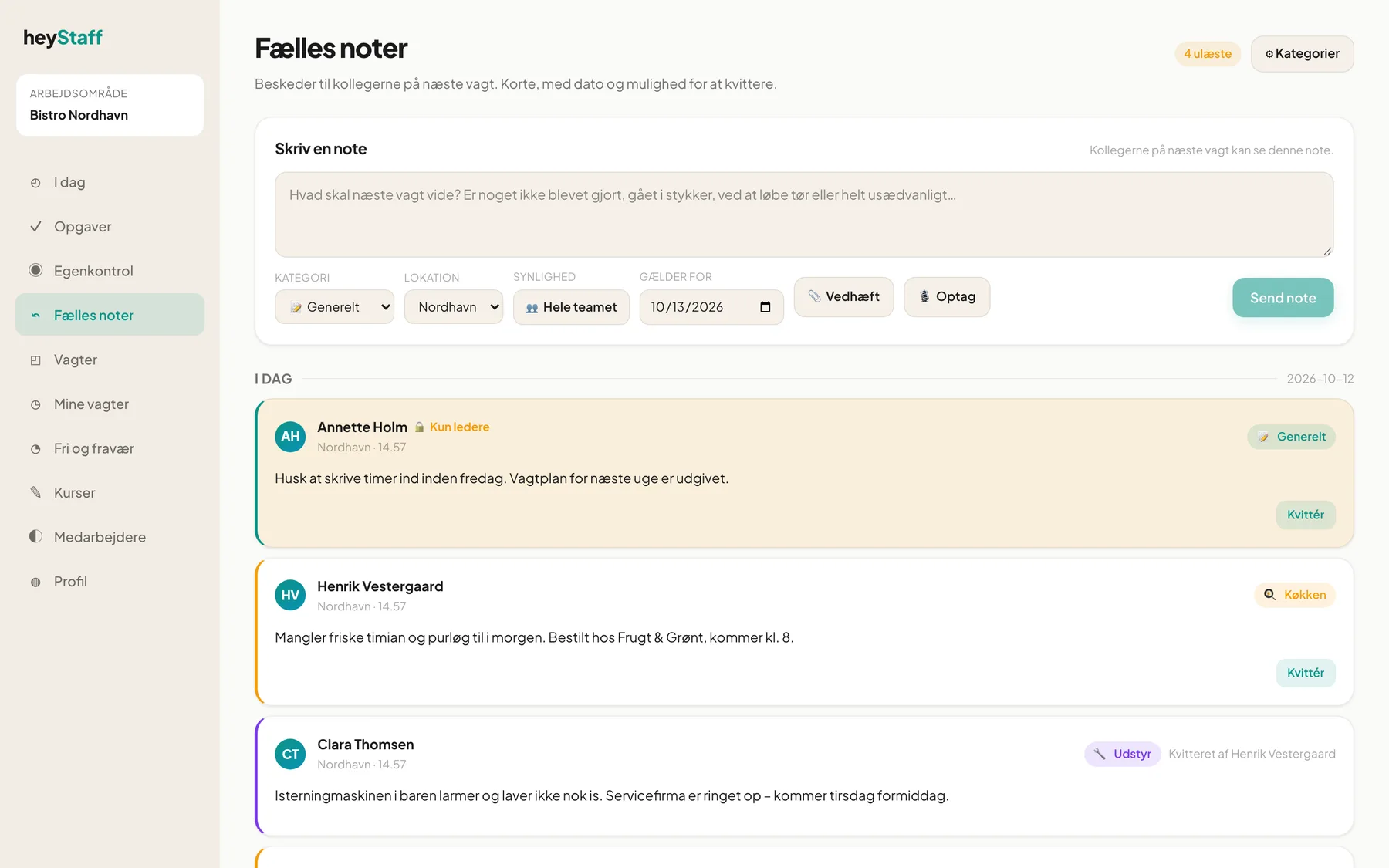The width and height of the screenshot is (1389, 868).
Task: Click the CT avatar of Clara Thomsen
Action: pyautogui.click(x=290, y=755)
